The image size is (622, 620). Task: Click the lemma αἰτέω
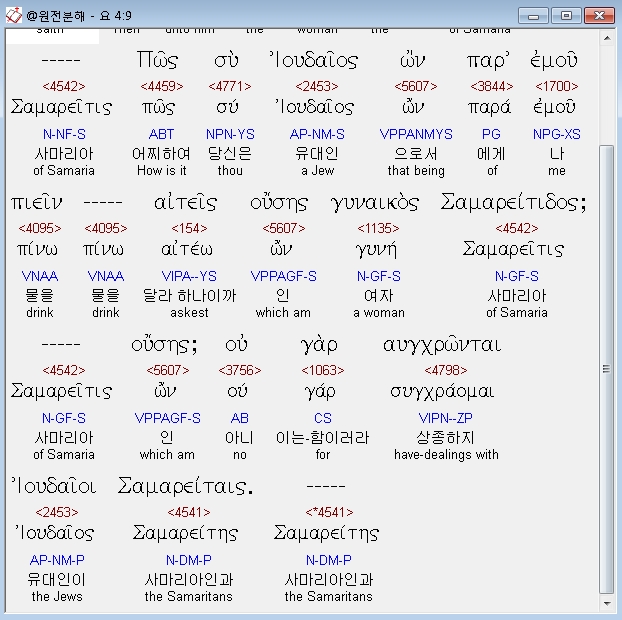tap(187, 249)
